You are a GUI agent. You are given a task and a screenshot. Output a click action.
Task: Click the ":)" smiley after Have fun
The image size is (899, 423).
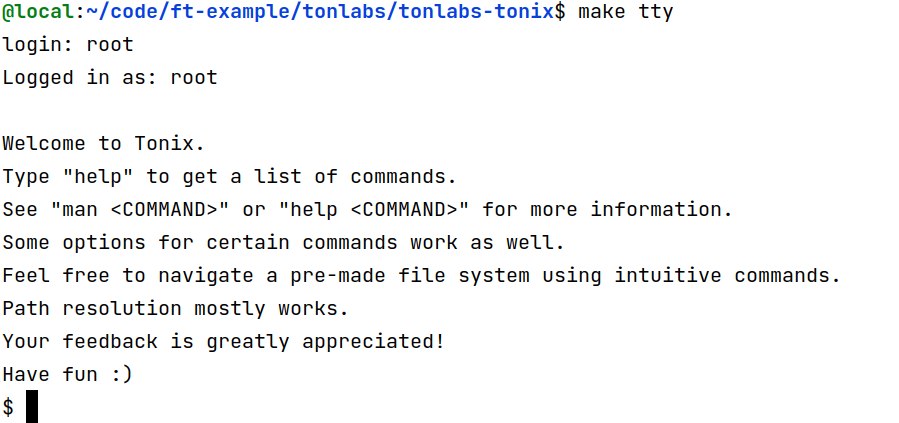pos(122,374)
